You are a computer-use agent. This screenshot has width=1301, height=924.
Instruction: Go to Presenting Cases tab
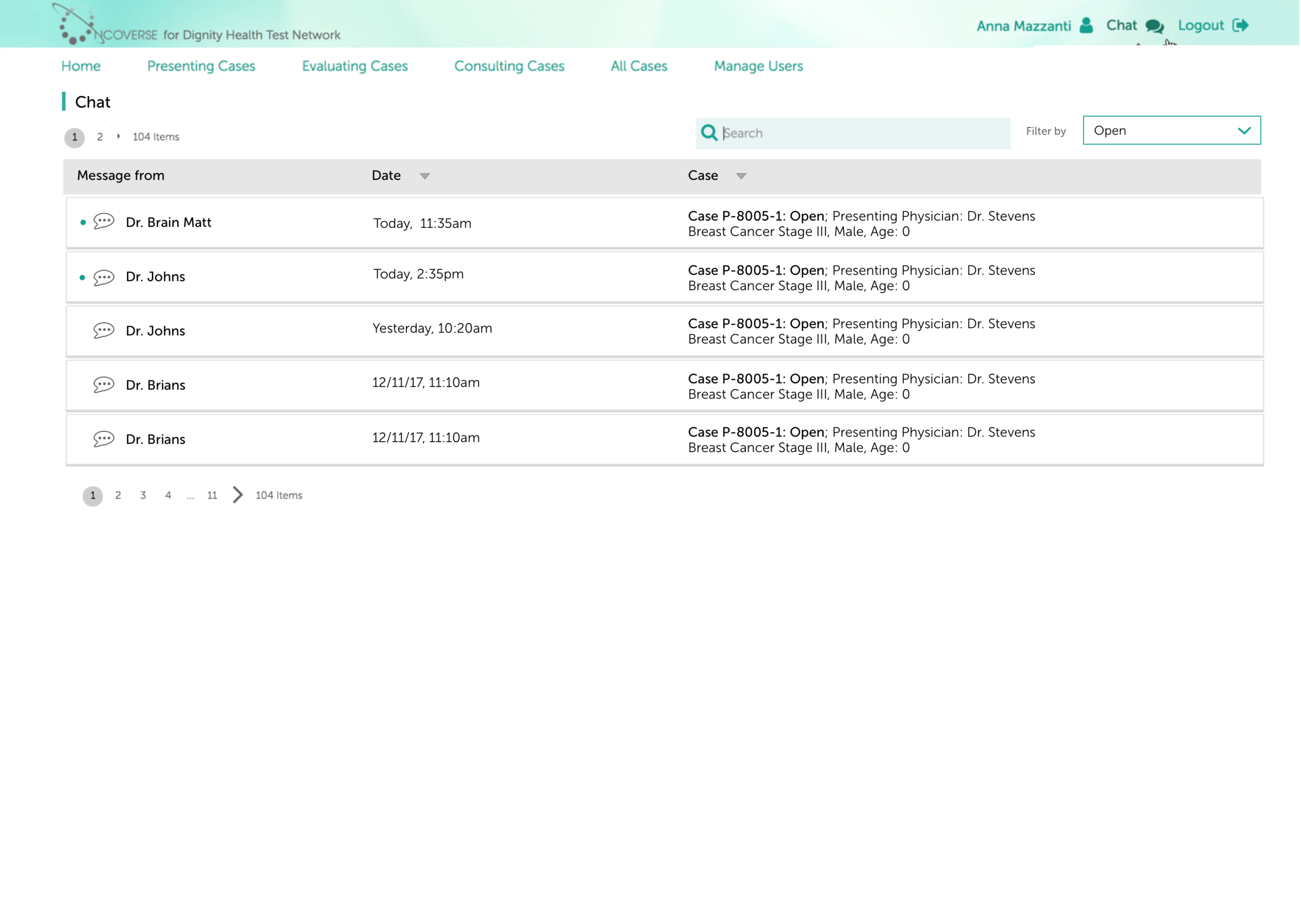tap(201, 66)
